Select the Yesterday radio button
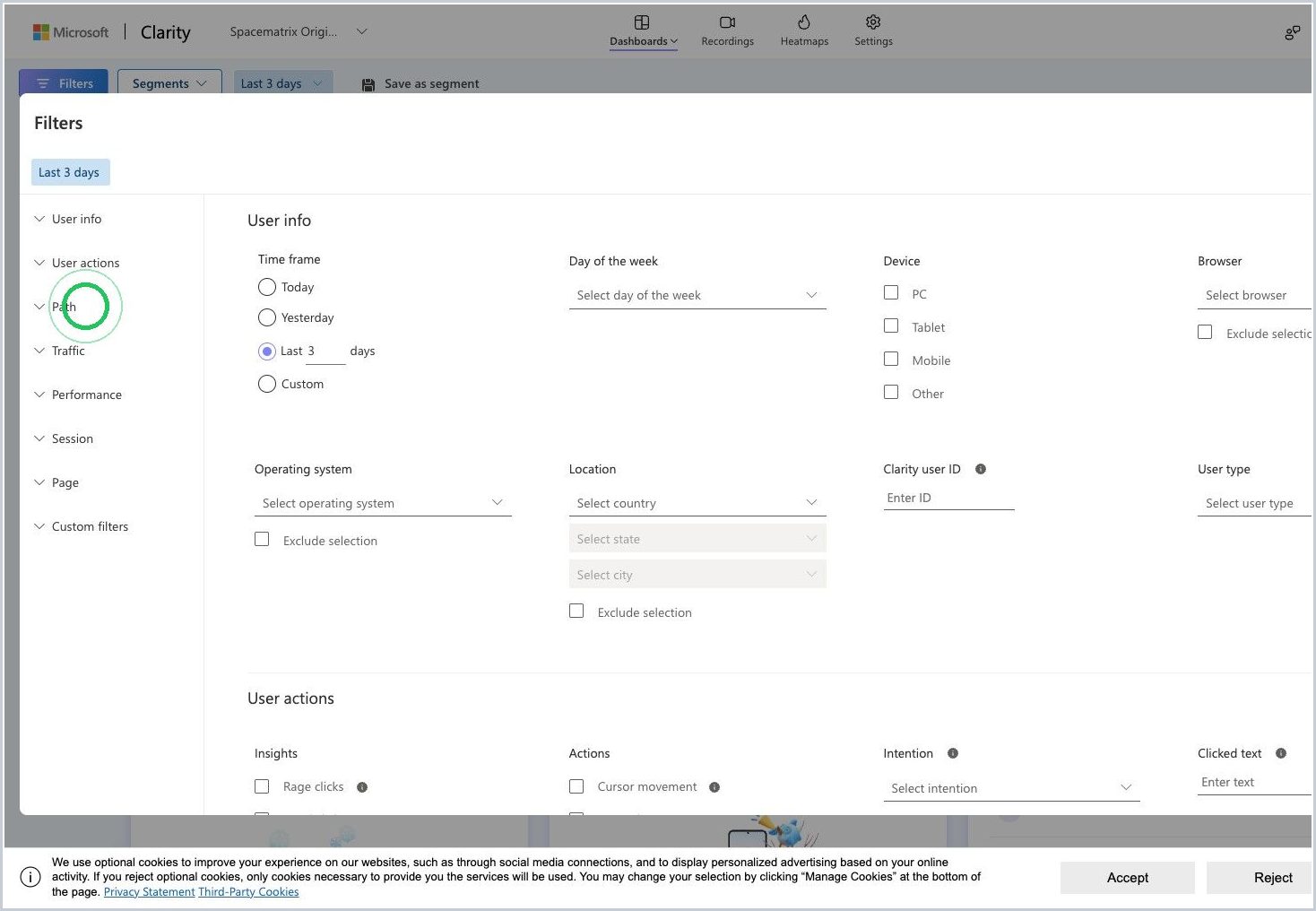The height and width of the screenshot is (911, 1316). click(267, 317)
